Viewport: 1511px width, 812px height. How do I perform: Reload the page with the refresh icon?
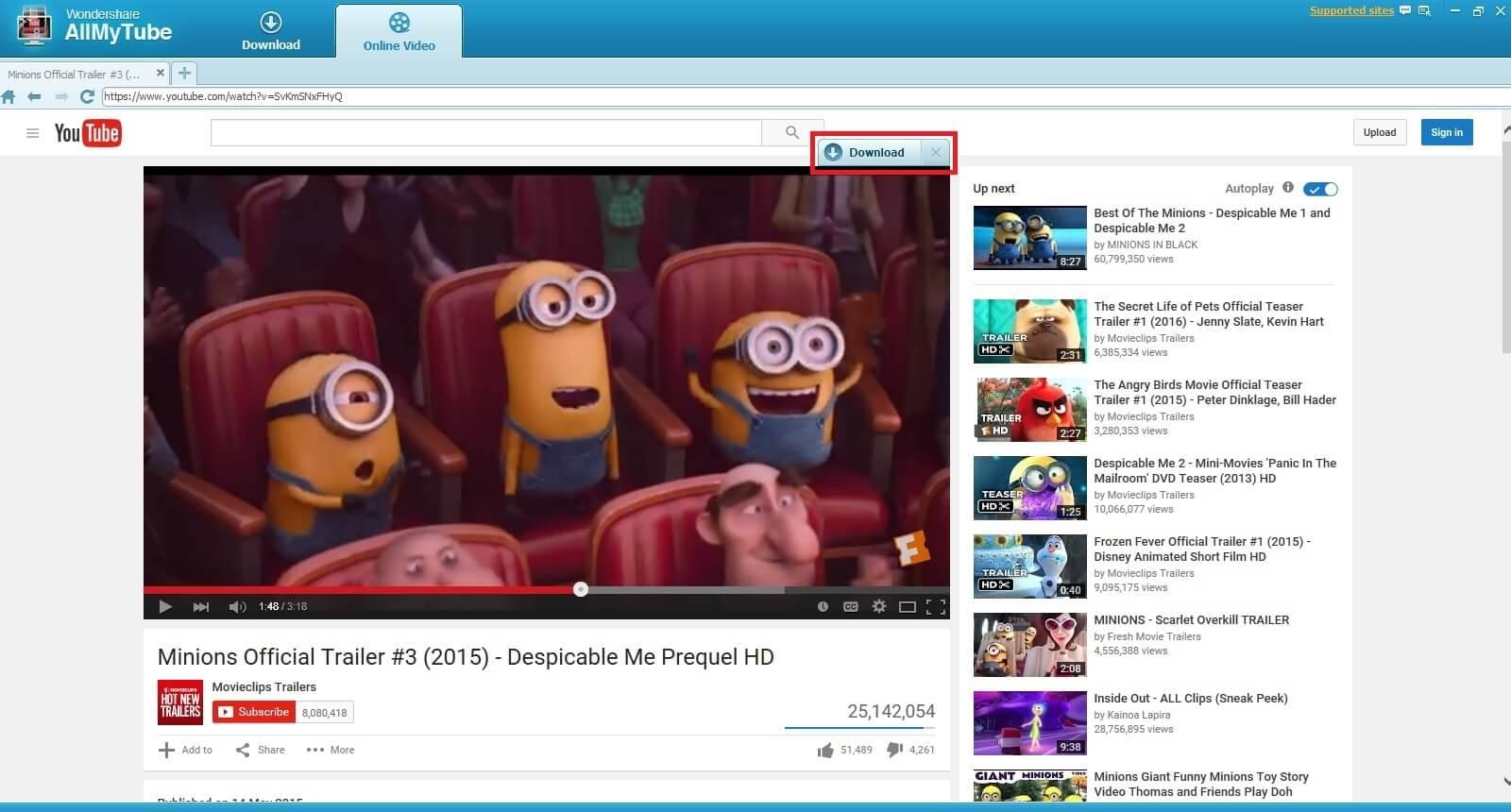(87, 96)
